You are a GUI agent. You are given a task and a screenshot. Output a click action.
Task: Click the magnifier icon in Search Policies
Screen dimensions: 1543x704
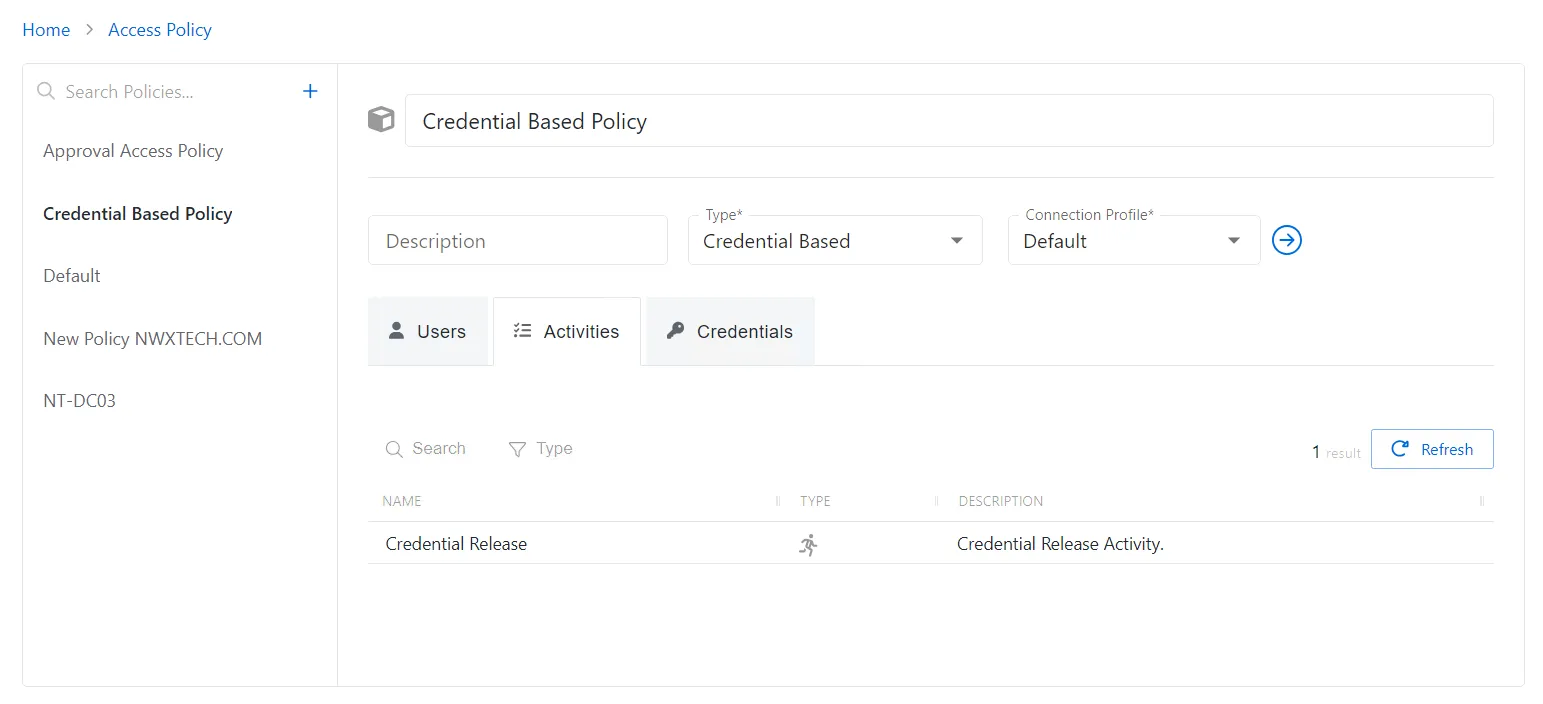(x=45, y=91)
